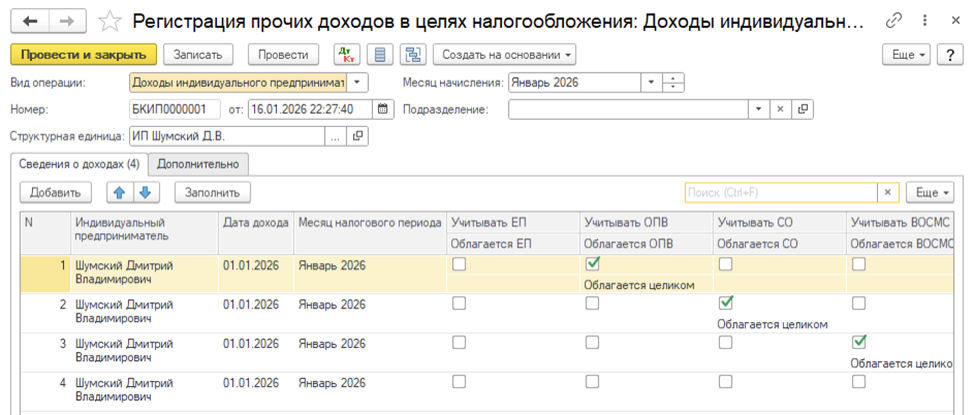Uncheck Учитывать ОПВ in row 1
This screenshot has width=974, height=415.
[592, 265]
